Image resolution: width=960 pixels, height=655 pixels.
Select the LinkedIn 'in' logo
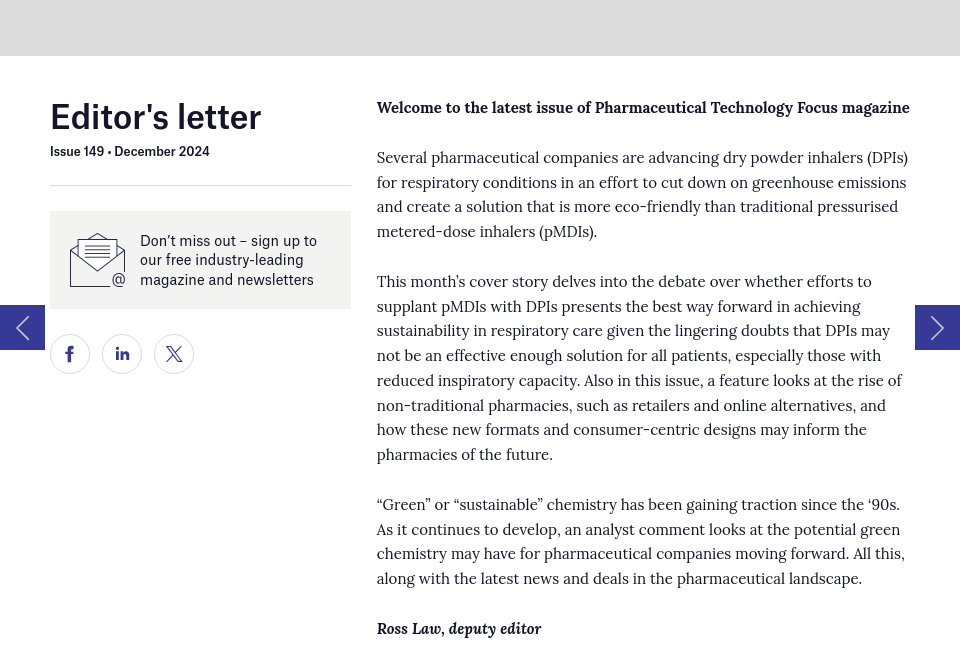pos(122,354)
